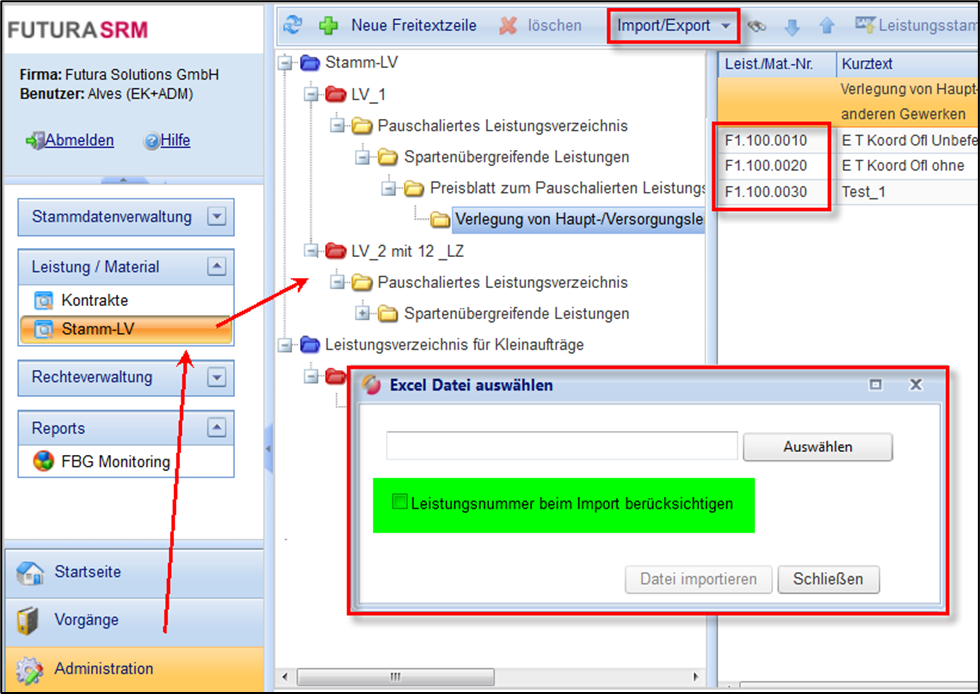The width and height of the screenshot is (980, 694).
Task: Click the Administration gear icon
Action: [30, 669]
